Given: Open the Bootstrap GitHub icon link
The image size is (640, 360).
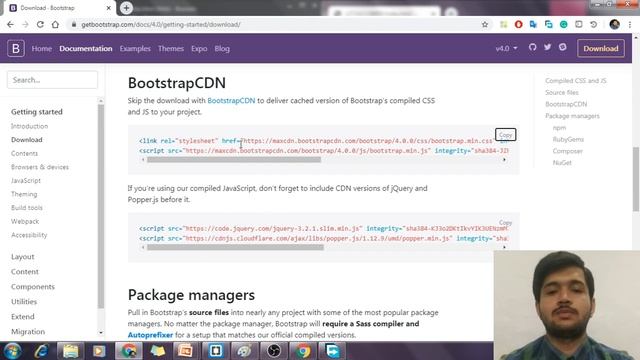Looking at the screenshot, I should click(x=532, y=47).
